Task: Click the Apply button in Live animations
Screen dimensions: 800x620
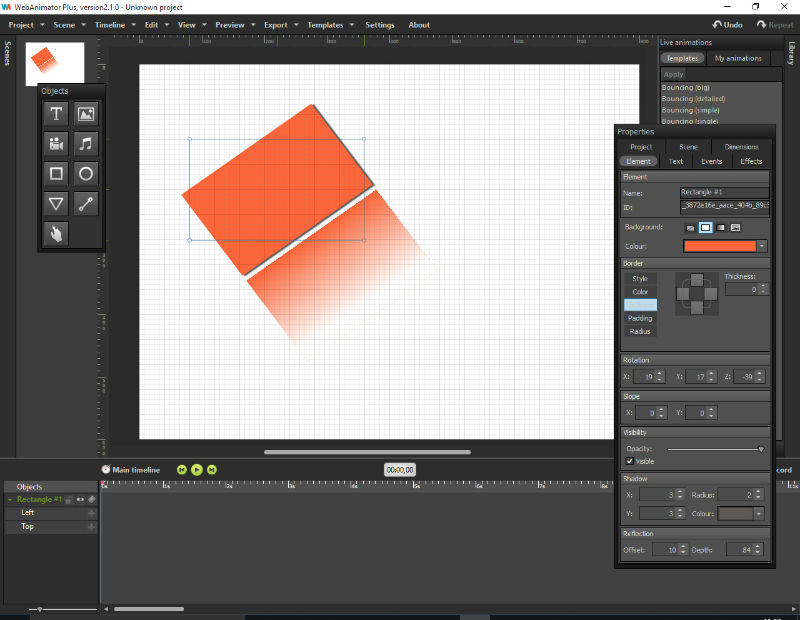Action: pyautogui.click(x=673, y=75)
